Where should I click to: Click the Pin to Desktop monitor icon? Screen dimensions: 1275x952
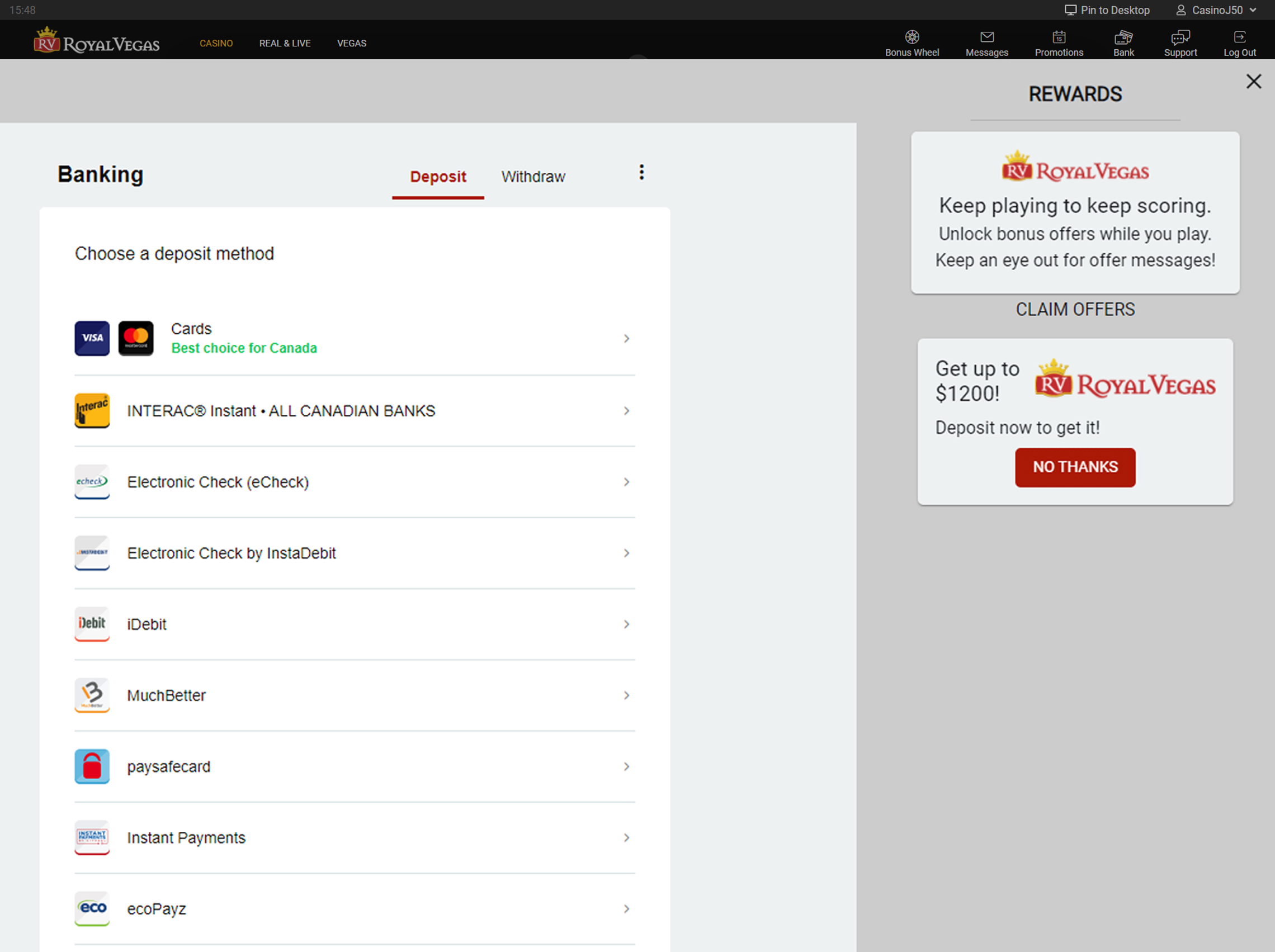1070,10
